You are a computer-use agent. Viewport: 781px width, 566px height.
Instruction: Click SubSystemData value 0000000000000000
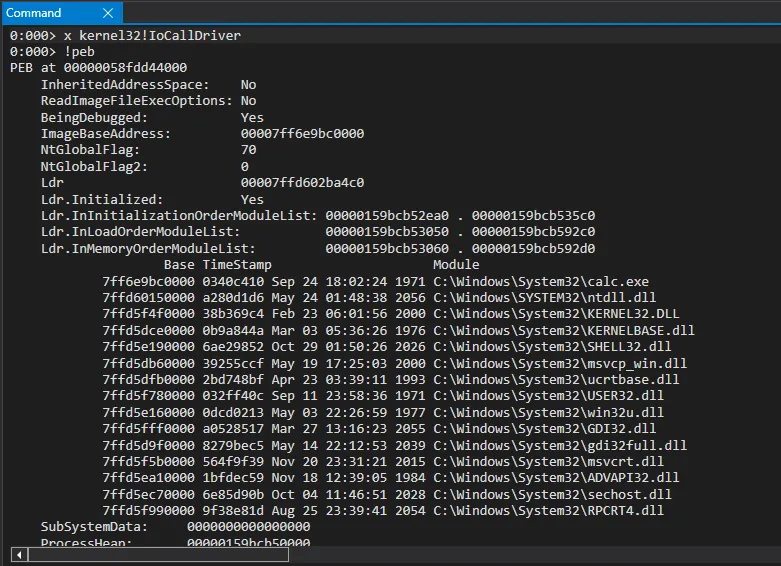(249, 527)
